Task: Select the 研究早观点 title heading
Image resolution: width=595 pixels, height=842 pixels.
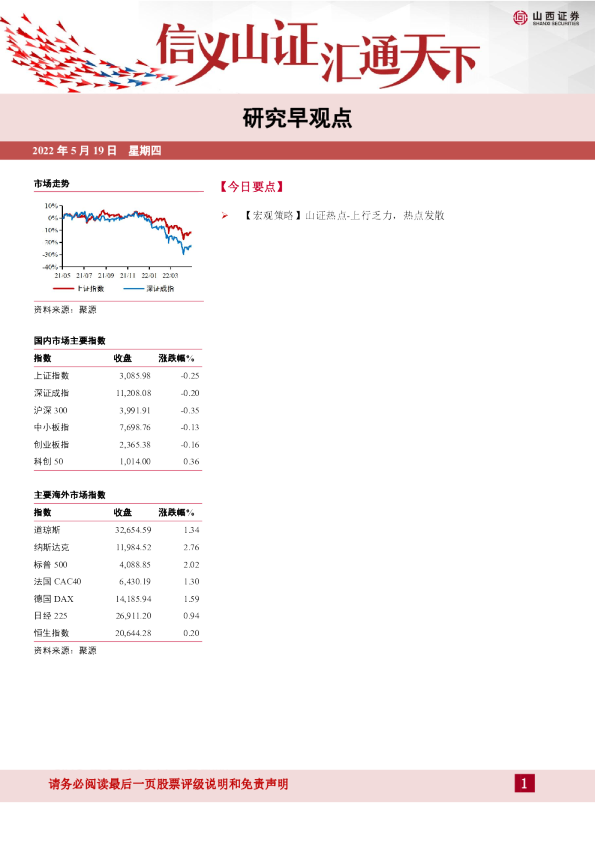Action: tap(297, 118)
